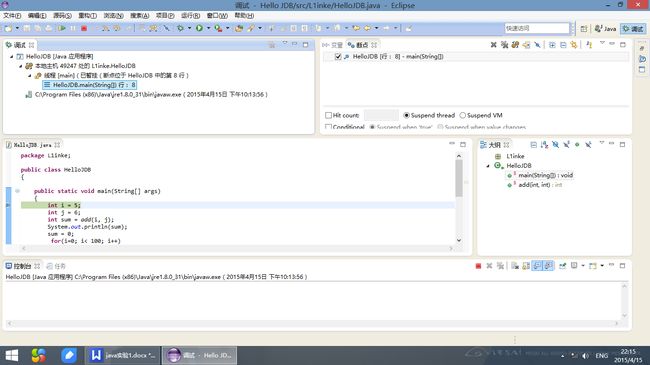Select the Suspend VM radio button
This screenshot has width=650, height=365.
coord(463,115)
